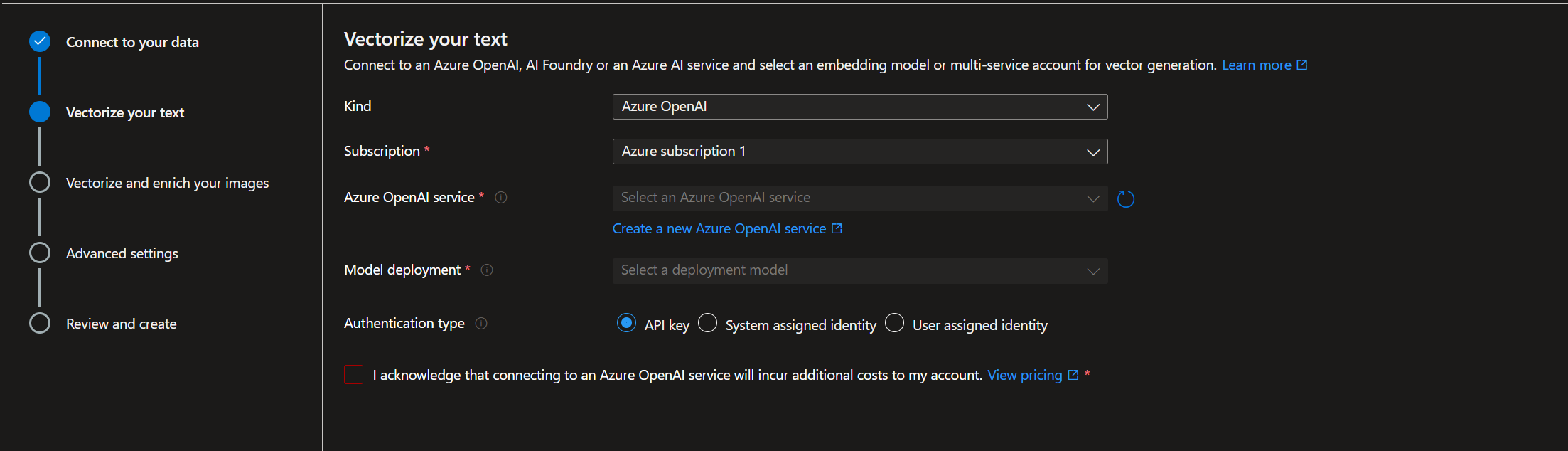
Task: Go to Vectorize and enrich your images step
Action: coord(167,183)
